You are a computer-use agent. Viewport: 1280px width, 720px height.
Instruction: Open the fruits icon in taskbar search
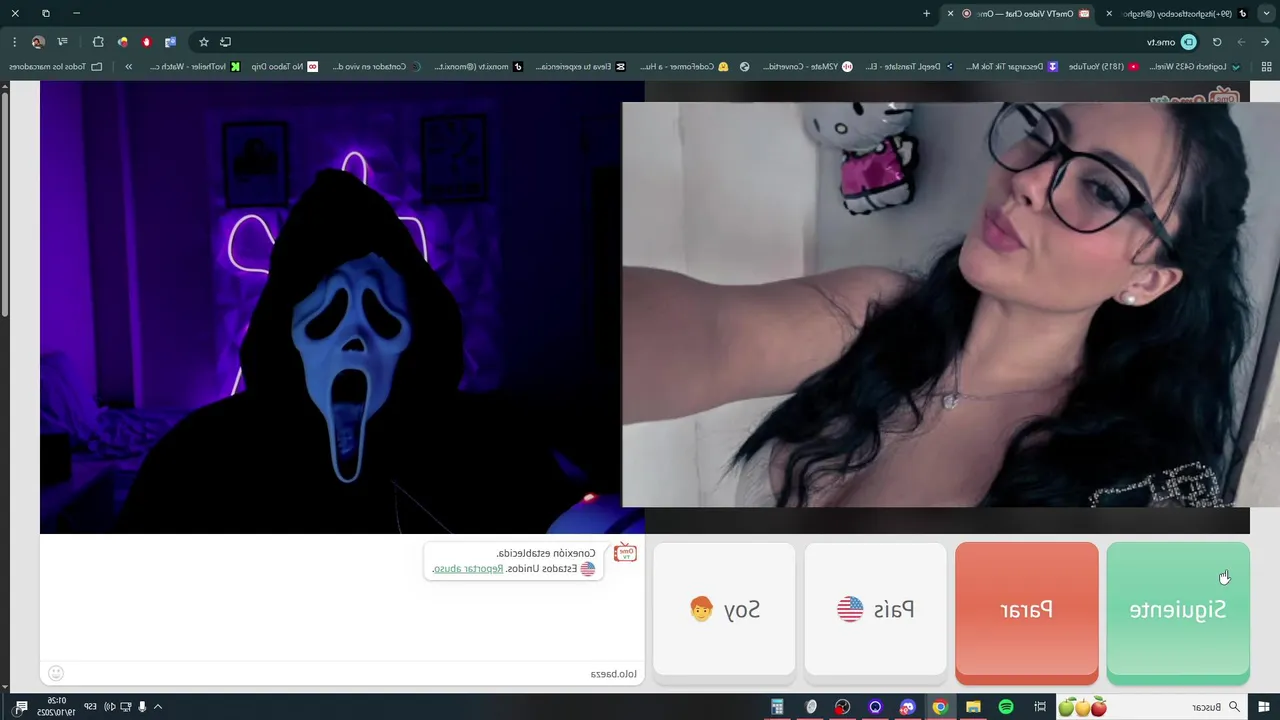click(x=1082, y=707)
